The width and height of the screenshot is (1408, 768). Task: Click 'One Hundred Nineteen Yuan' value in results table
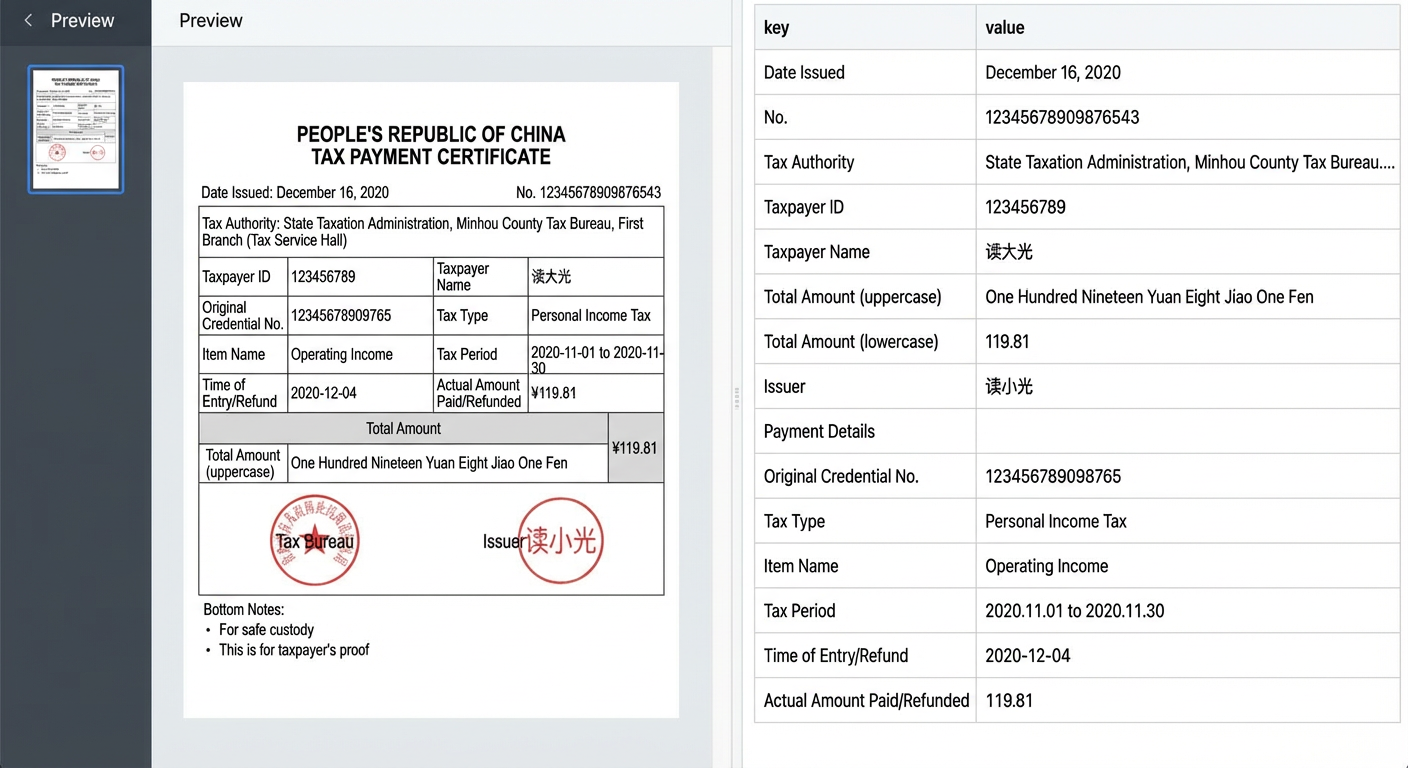point(1188,297)
